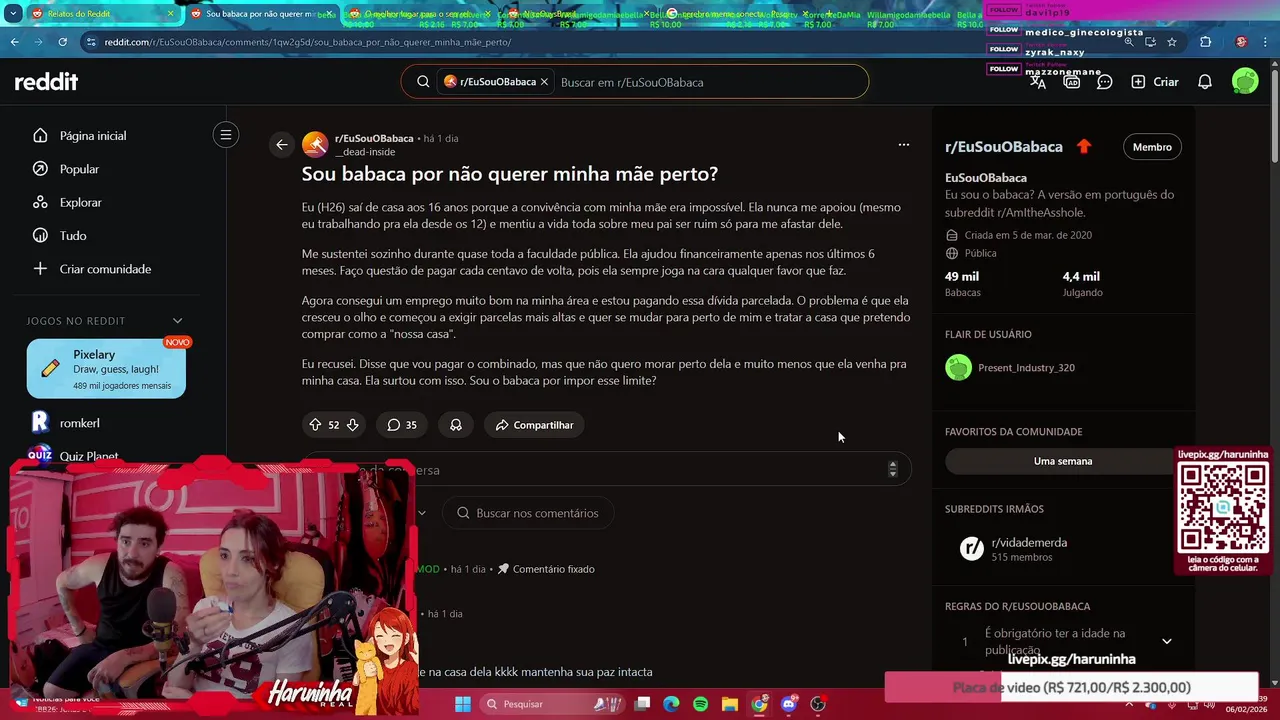
Task: Collapse the left navigation hamburger button
Action: click(226, 135)
